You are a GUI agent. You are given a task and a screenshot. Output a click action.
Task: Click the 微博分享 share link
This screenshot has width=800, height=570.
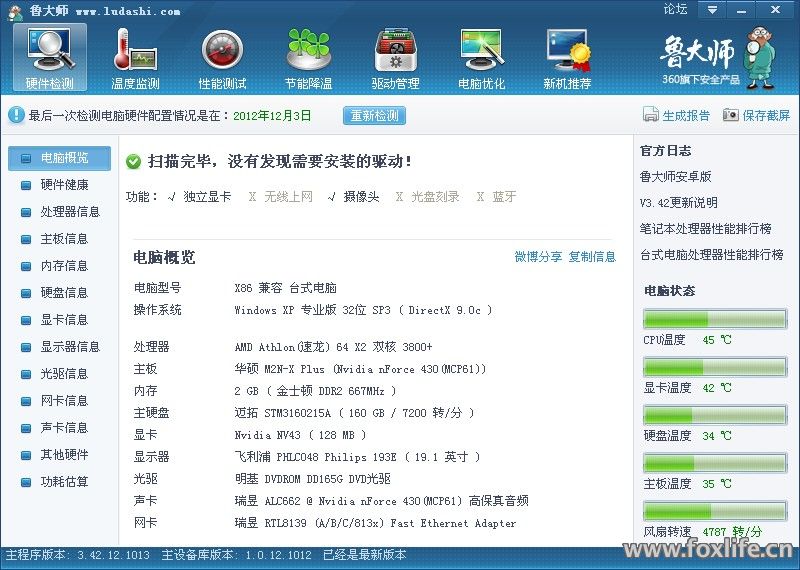pyautogui.click(x=538, y=257)
